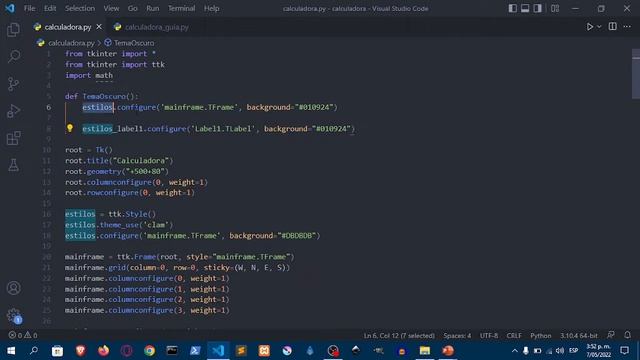Viewport: 640px width, 360px height.
Task: Switch to the calculadora.py tab
Action: tap(68, 27)
